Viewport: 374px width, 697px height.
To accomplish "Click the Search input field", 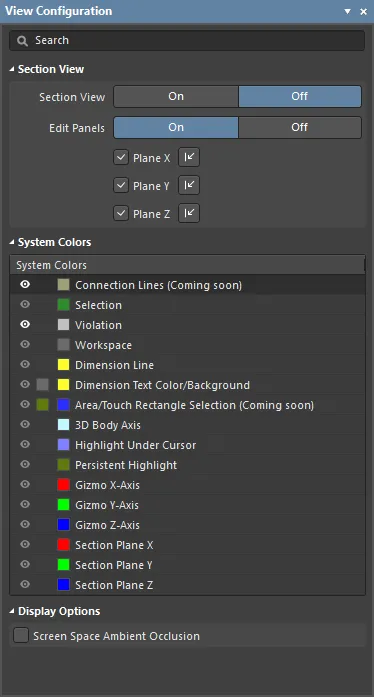I will coord(187,40).
